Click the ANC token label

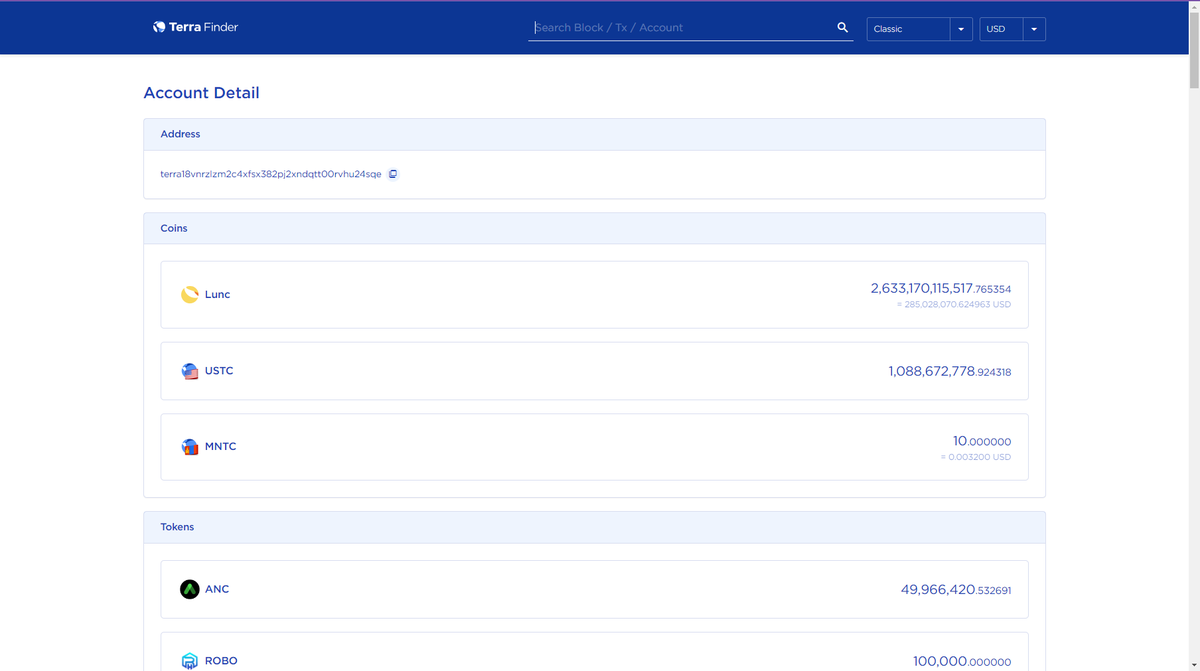click(x=217, y=590)
